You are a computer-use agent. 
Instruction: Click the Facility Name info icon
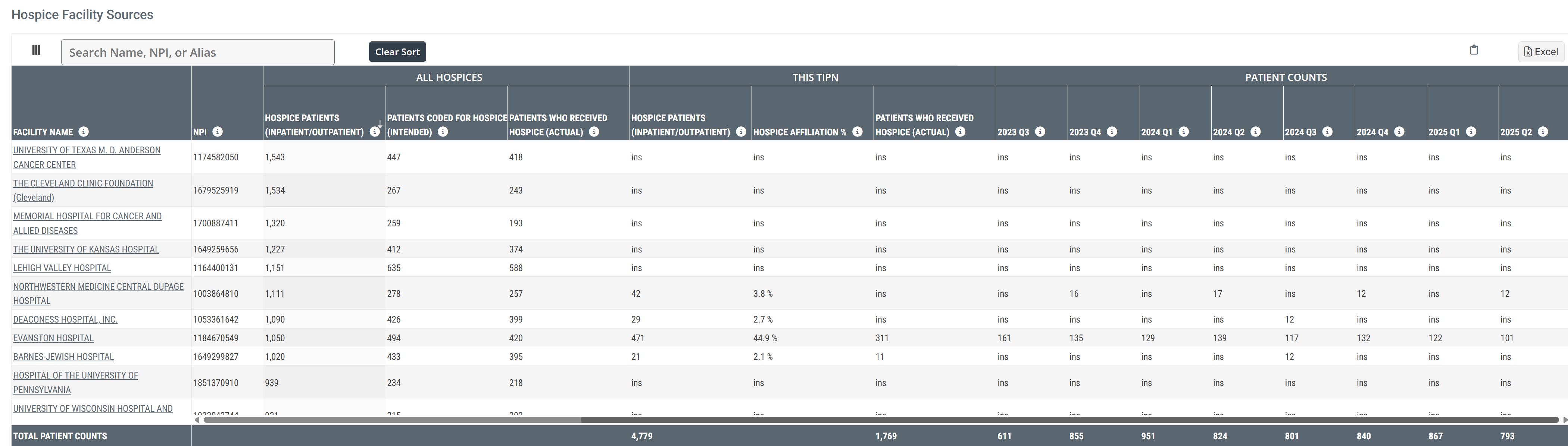coord(84,132)
